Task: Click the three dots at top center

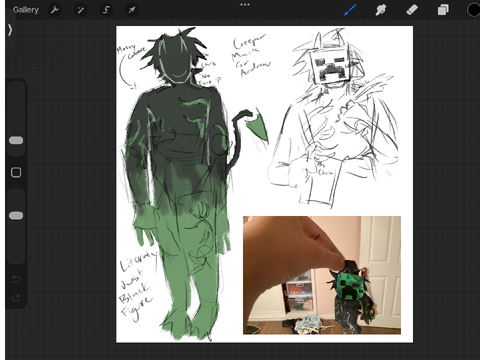Action: point(245,5)
